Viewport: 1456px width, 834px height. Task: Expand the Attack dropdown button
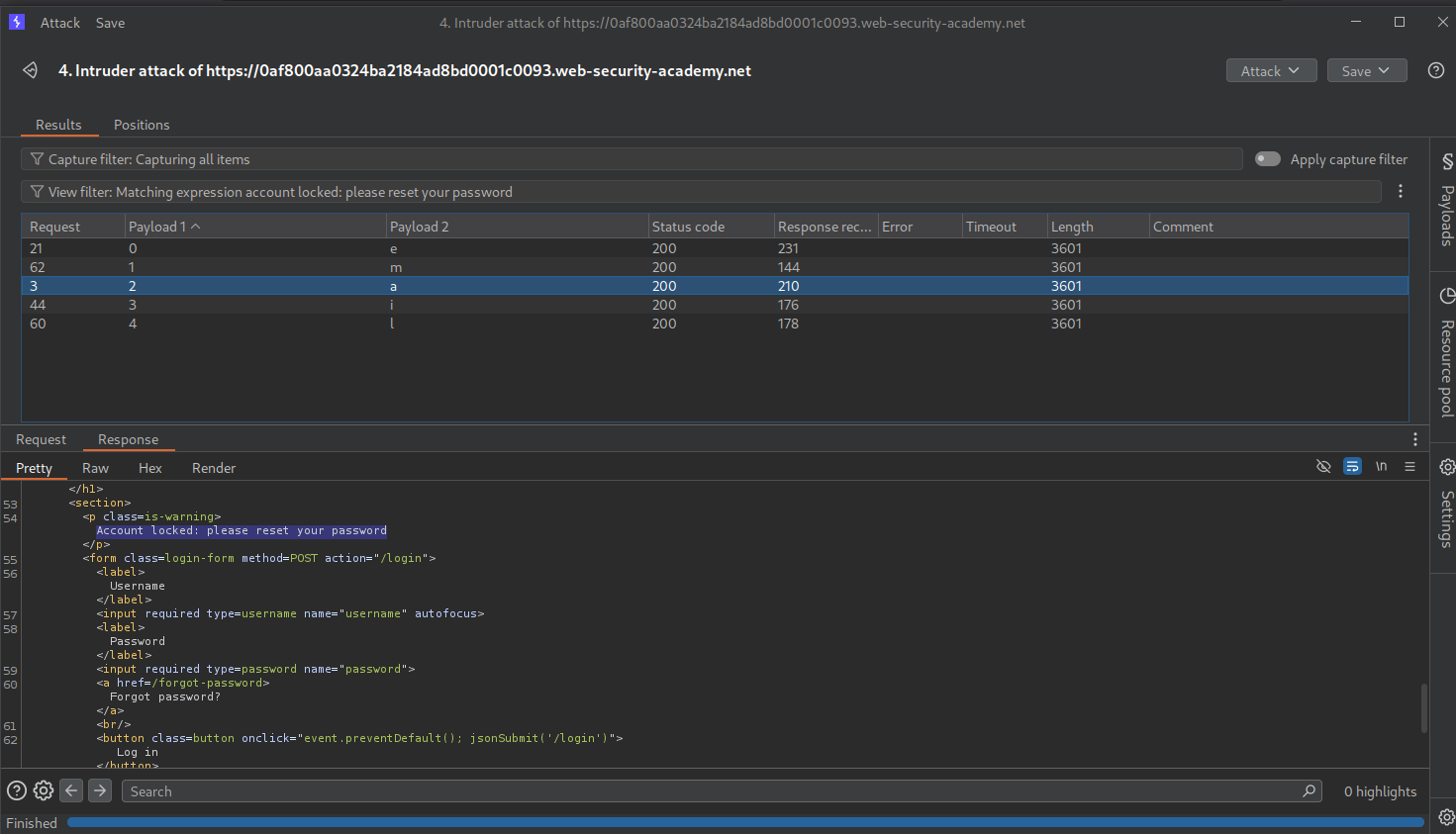pos(1270,71)
